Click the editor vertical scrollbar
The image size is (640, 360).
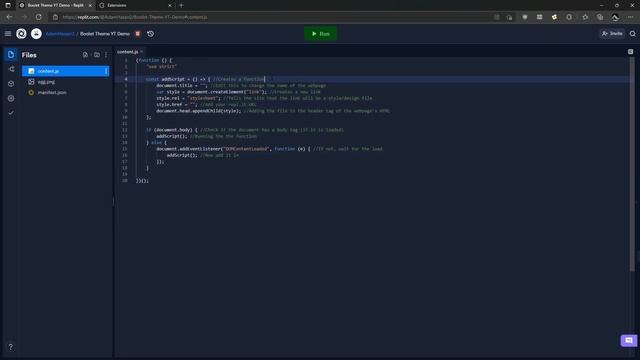pyautogui.click(x=632, y=163)
